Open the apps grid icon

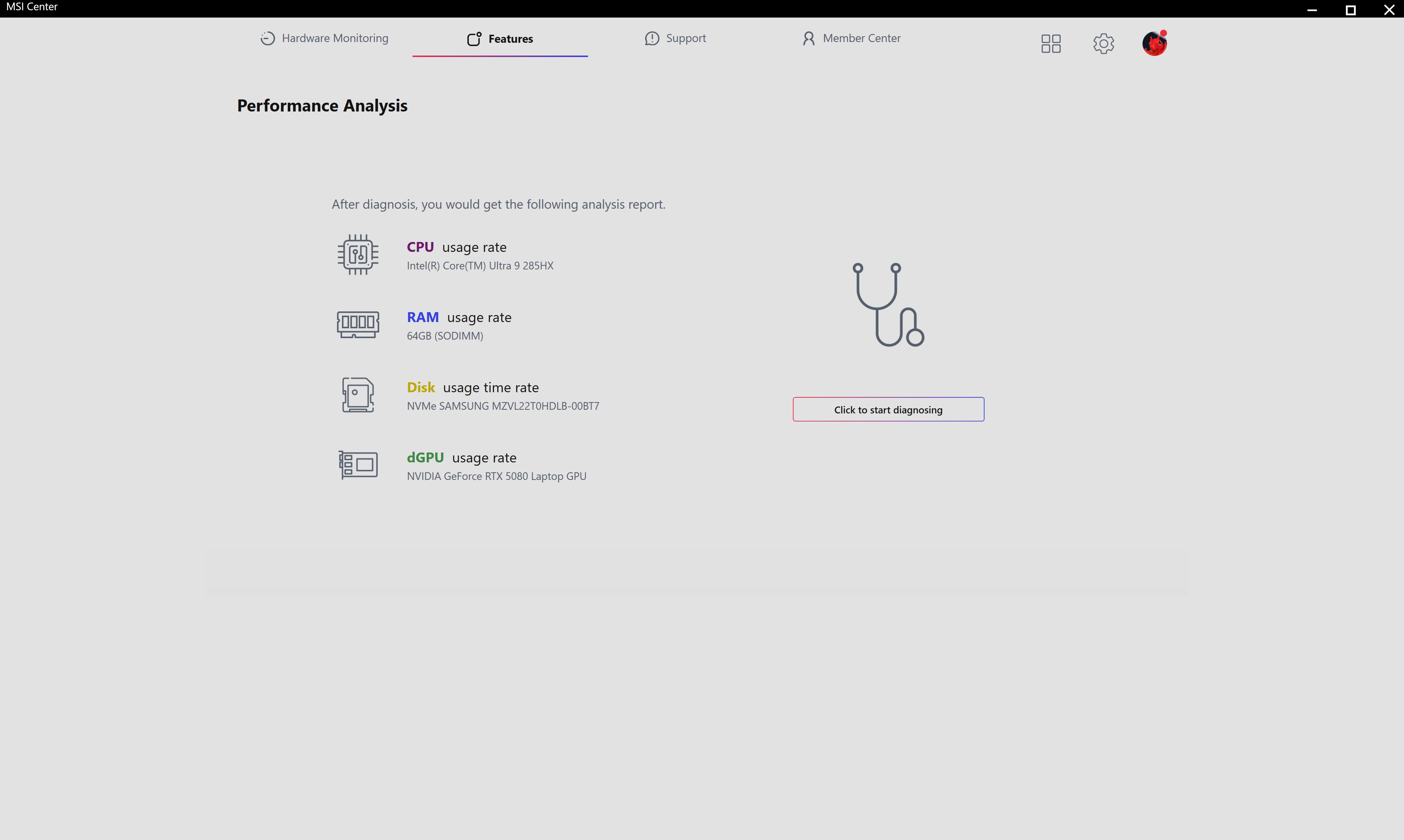click(1051, 43)
